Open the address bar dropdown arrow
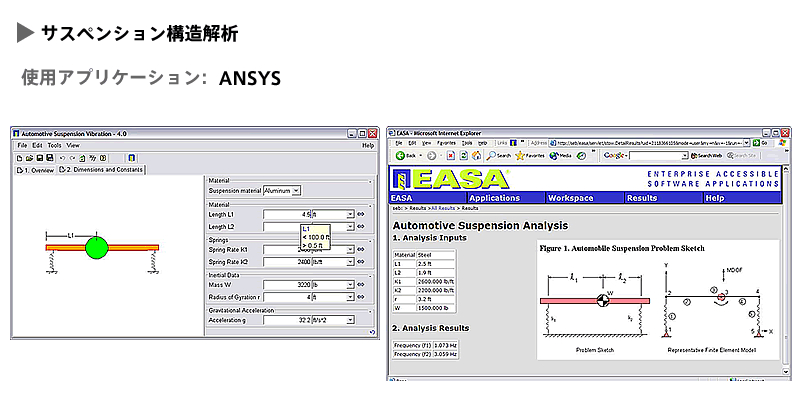 point(746,143)
